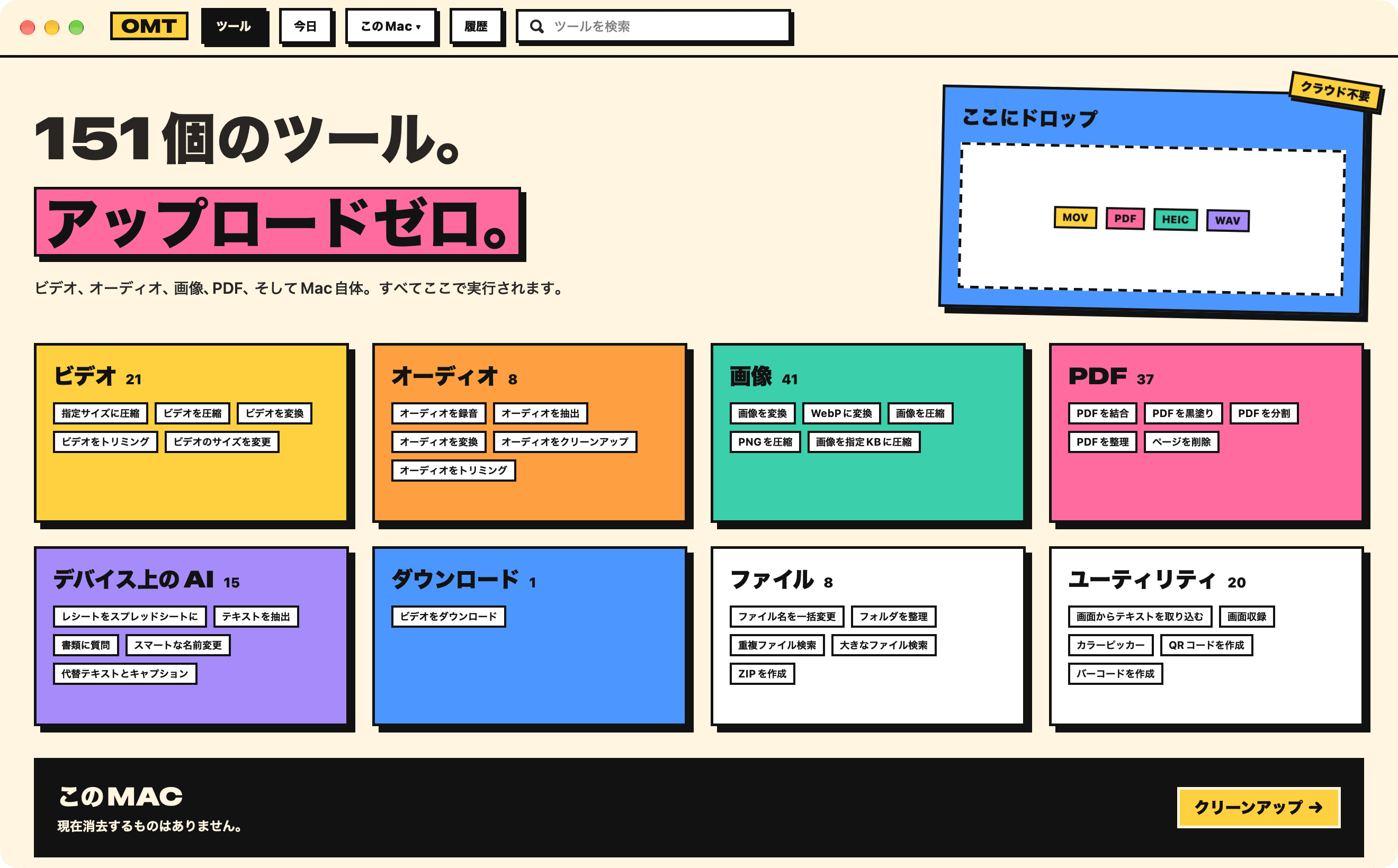Screen dimensions: 1398x868
Task: Open ビデオのサイズを変更 tool
Action: tap(222, 442)
